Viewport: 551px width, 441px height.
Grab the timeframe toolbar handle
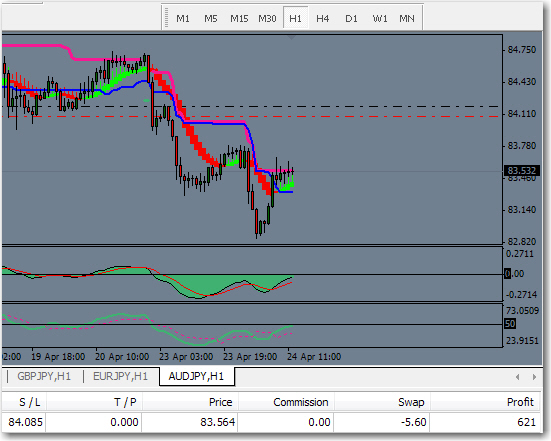tap(166, 18)
